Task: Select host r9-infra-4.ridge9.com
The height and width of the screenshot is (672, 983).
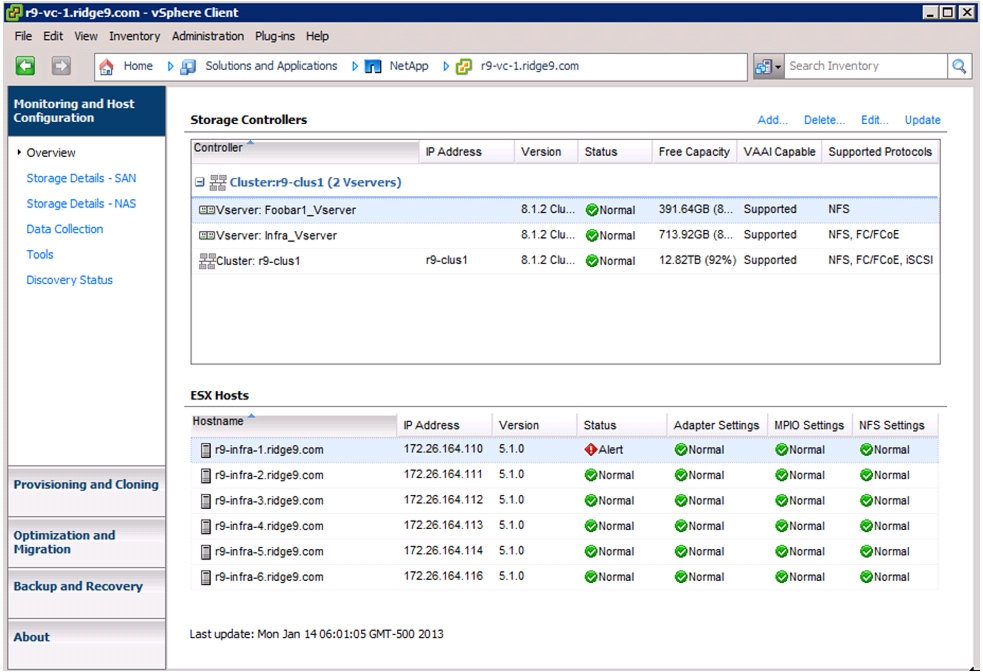Action: (270, 527)
